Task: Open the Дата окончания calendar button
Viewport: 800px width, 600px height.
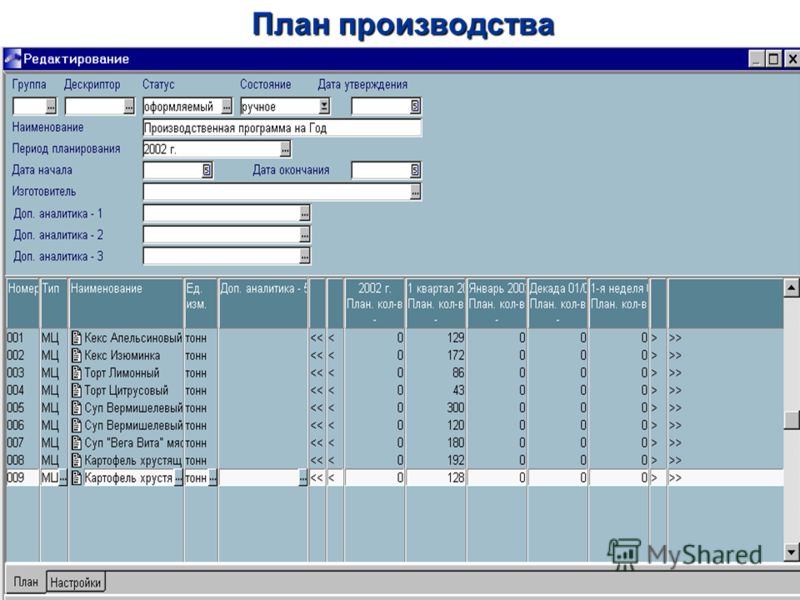Action: (x=415, y=170)
